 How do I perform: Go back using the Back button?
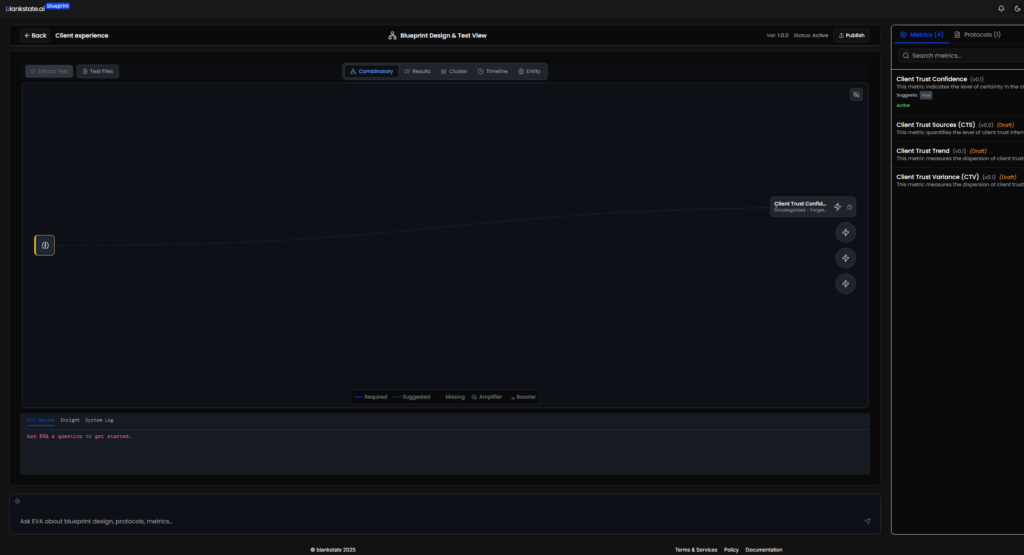(x=35, y=35)
